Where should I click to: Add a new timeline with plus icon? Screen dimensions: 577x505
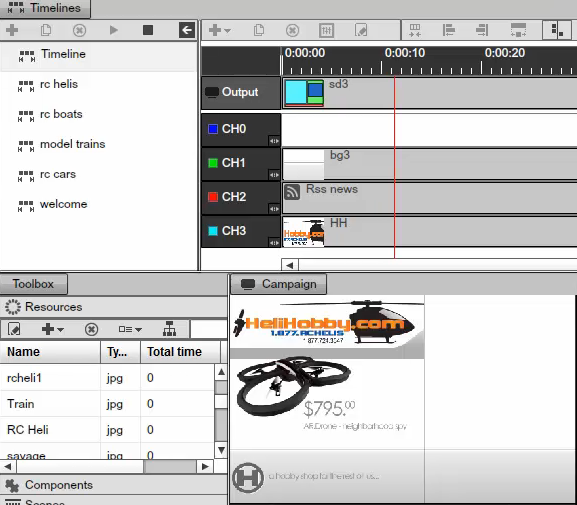coord(12,30)
